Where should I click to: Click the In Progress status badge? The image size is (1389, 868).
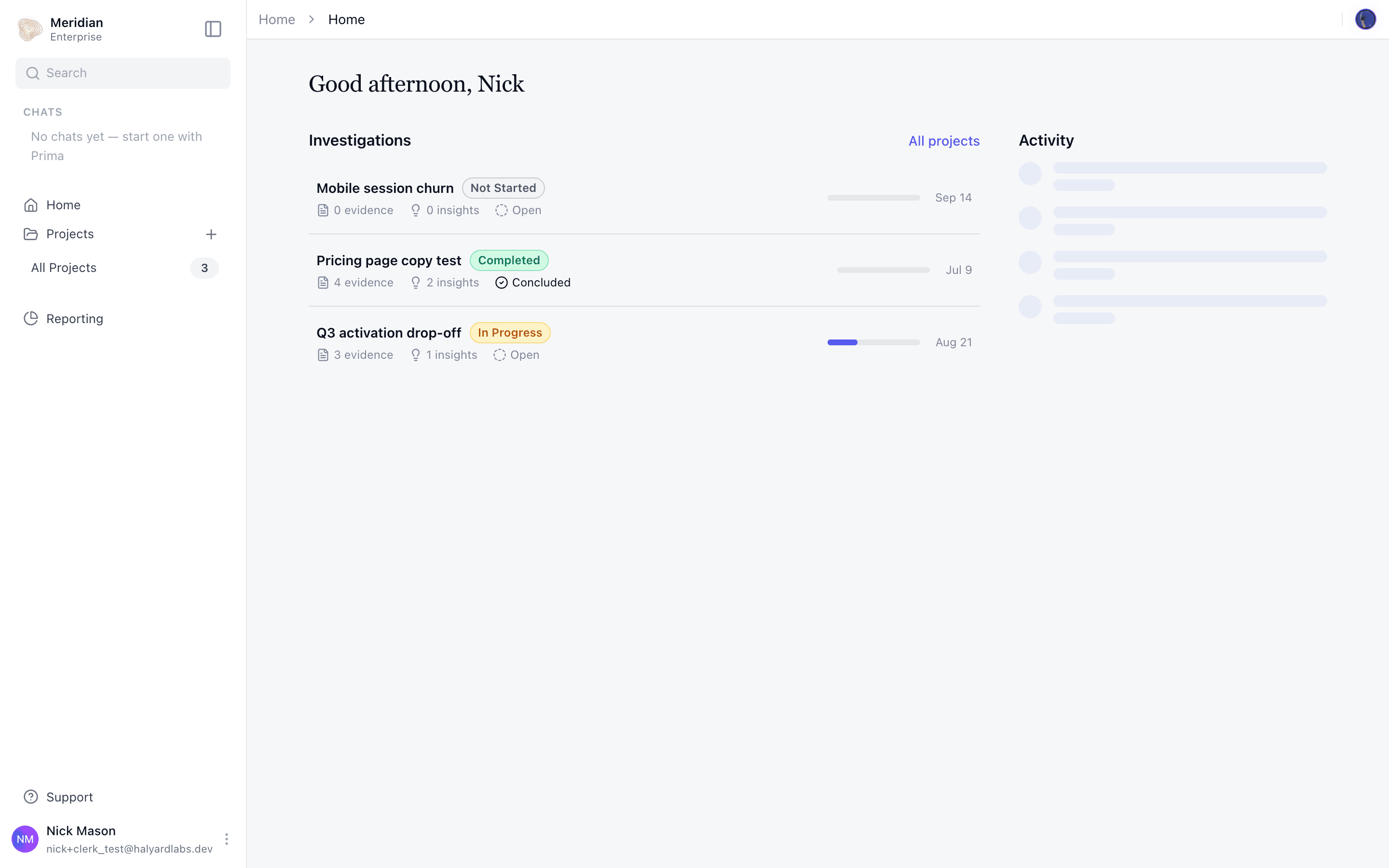click(510, 333)
